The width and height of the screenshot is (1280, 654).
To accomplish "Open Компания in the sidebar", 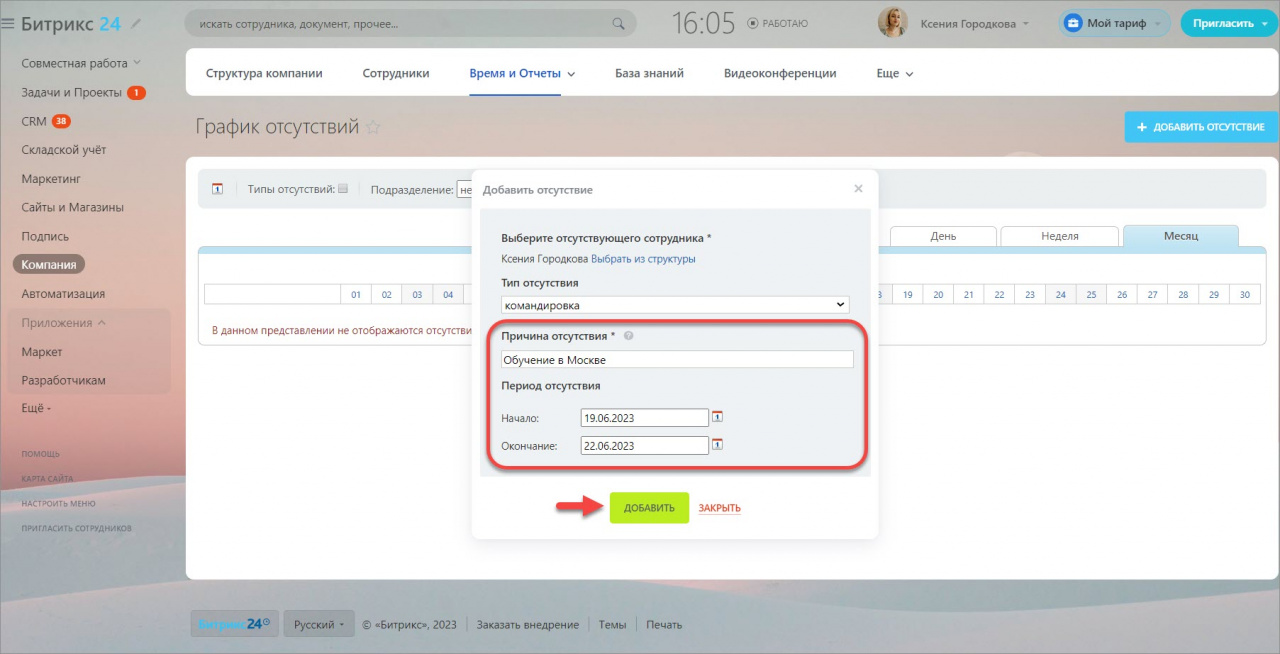I will click(x=49, y=265).
